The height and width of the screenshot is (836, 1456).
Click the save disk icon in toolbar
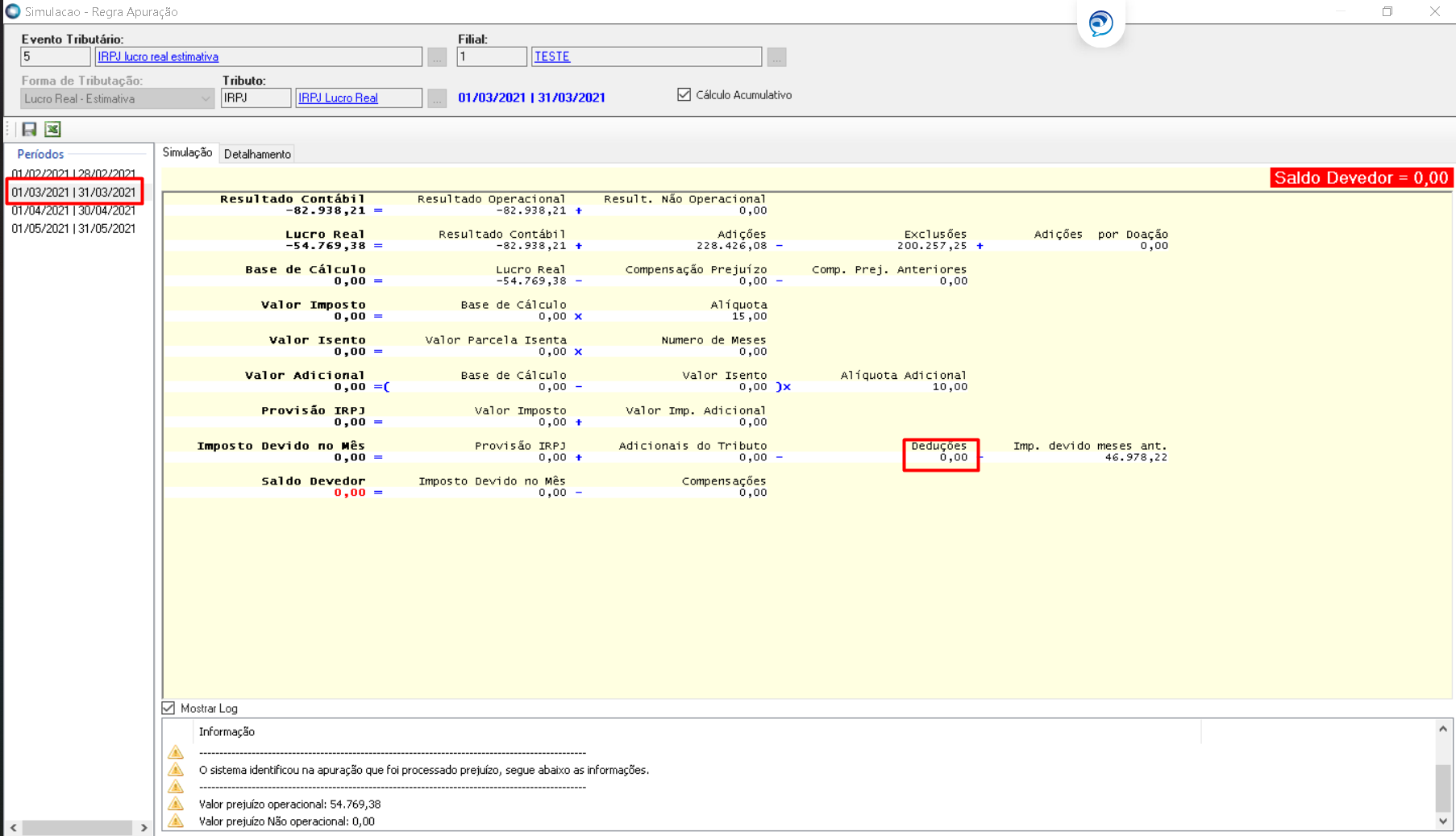[x=30, y=129]
